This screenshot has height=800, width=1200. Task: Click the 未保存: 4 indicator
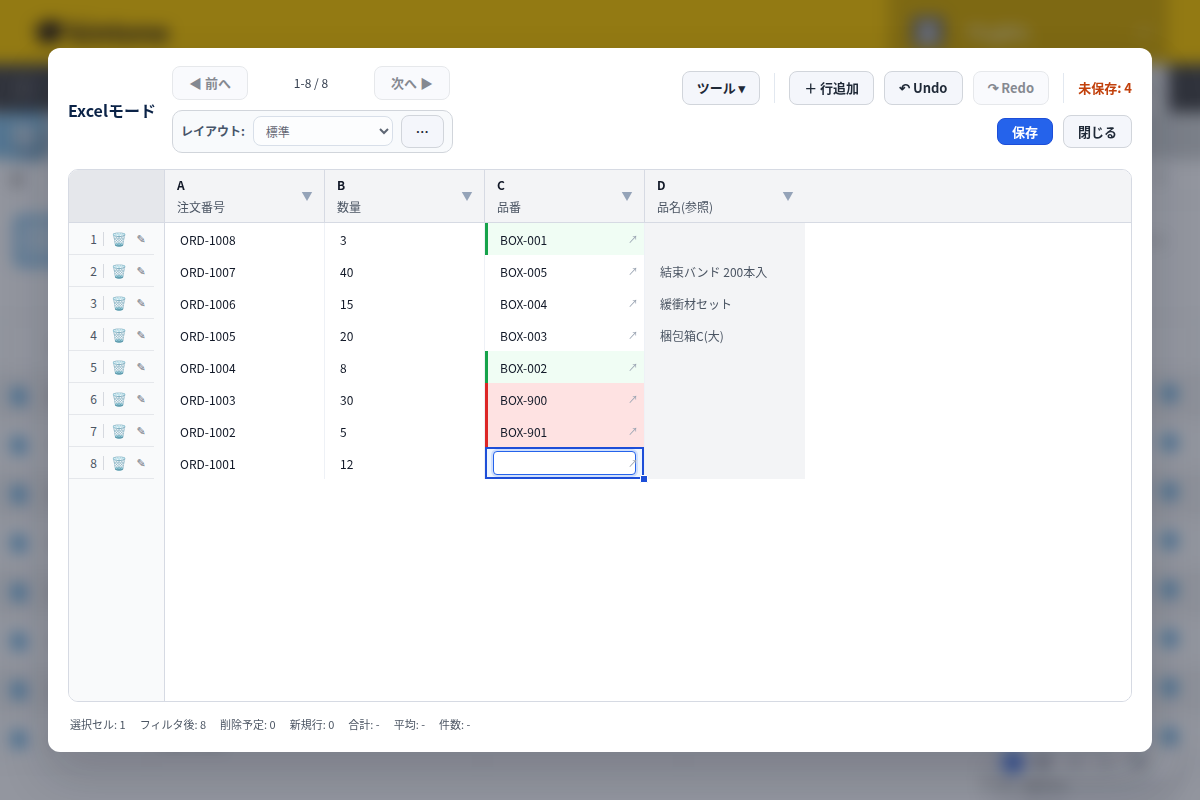click(x=1105, y=88)
